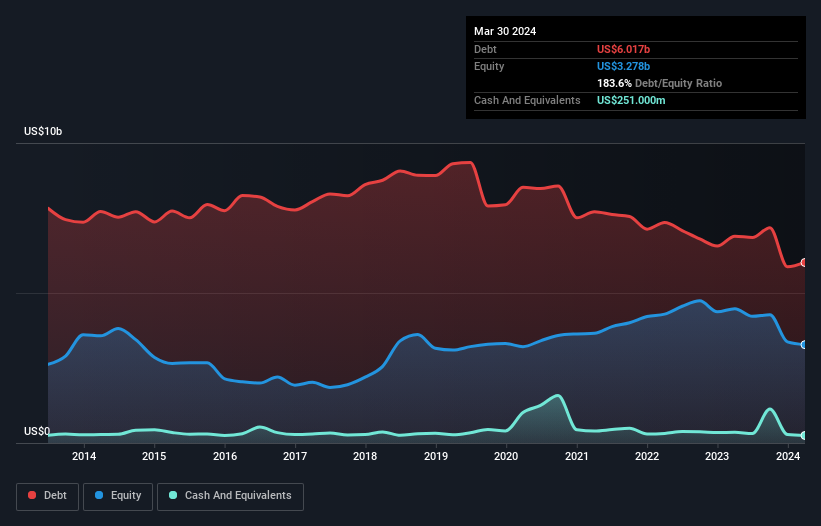This screenshot has width=821, height=526.
Task: Click the US$3.278b equity value
Action: point(623,66)
